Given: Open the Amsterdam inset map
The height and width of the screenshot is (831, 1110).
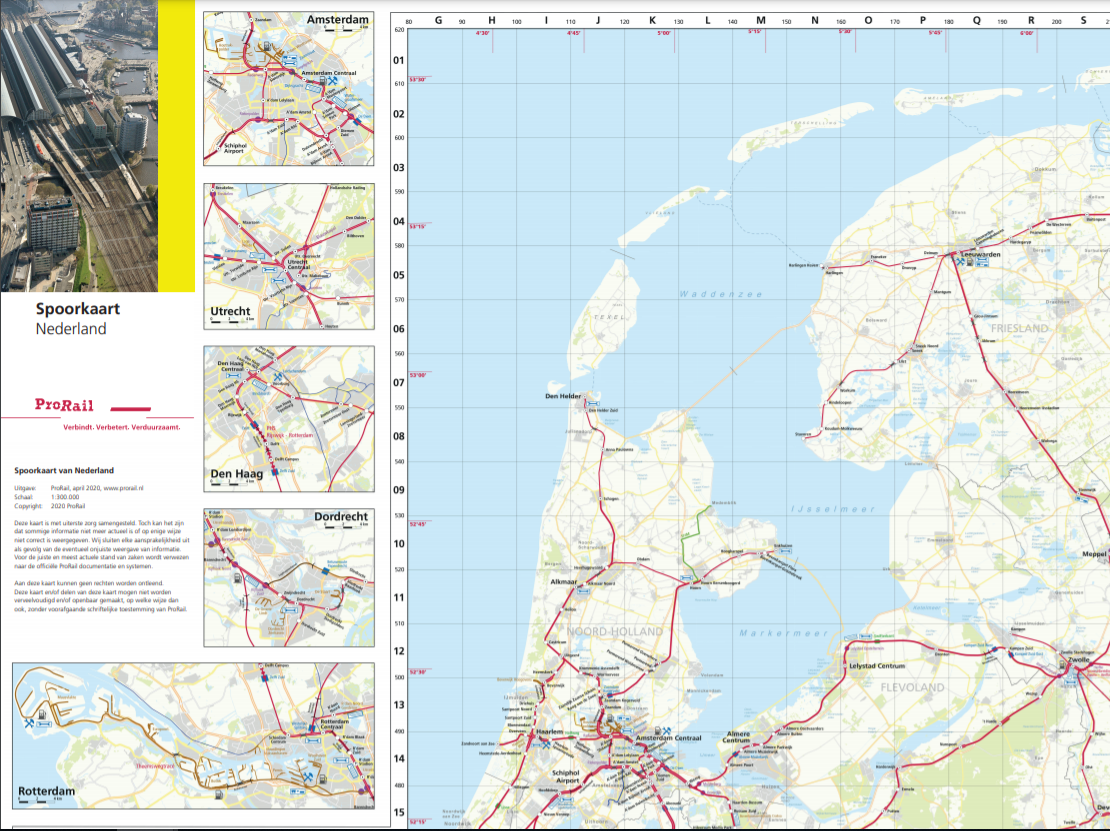Looking at the screenshot, I should pyautogui.click(x=288, y=85).
